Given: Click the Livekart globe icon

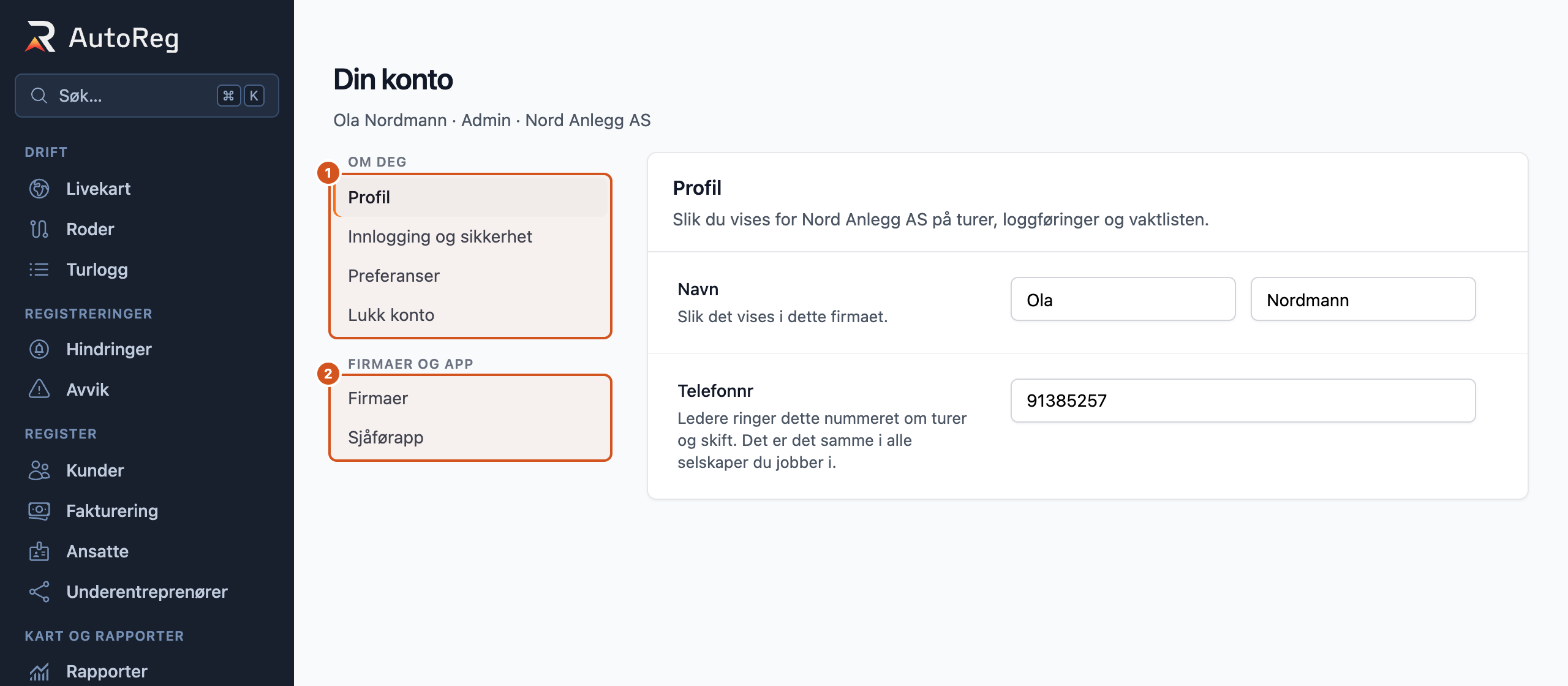Looking at the screenshot, I should pos(39,189).
